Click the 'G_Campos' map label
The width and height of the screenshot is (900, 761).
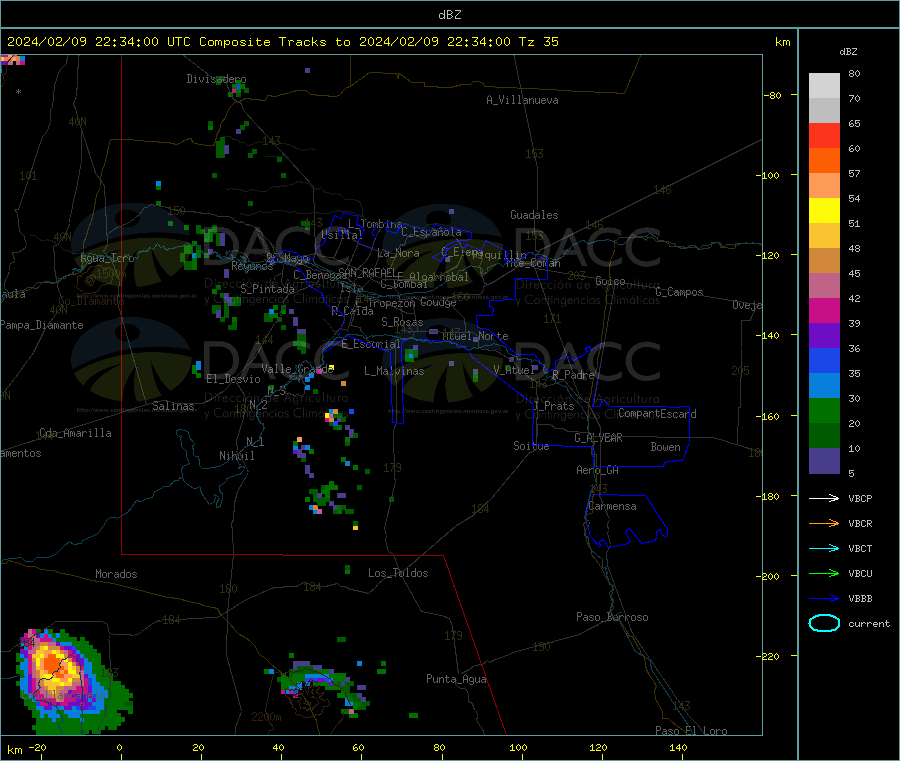tap(679, 292)
